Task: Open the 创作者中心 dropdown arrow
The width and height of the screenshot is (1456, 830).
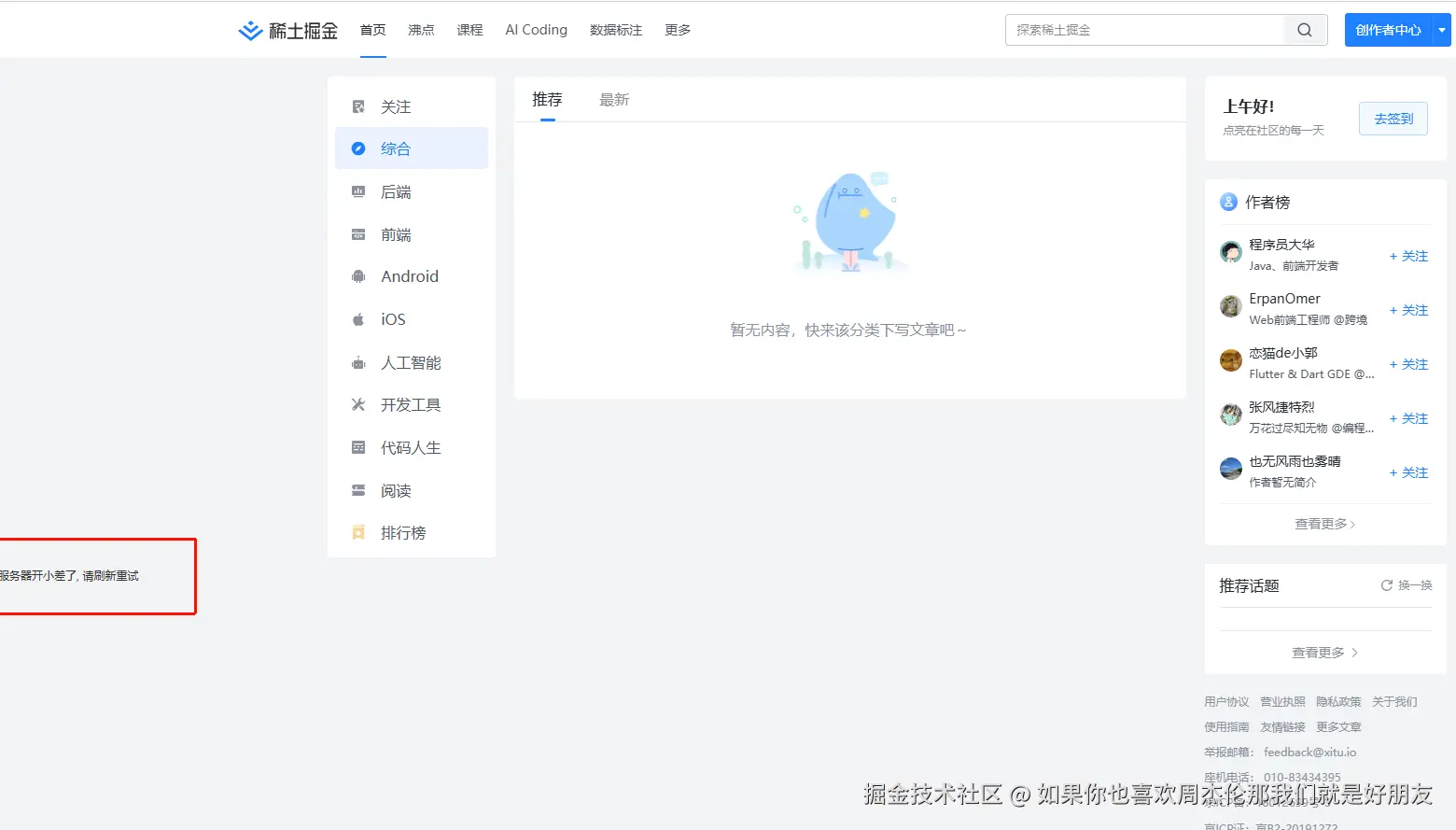Action: pyautogui.click(x=1443, y=29)
